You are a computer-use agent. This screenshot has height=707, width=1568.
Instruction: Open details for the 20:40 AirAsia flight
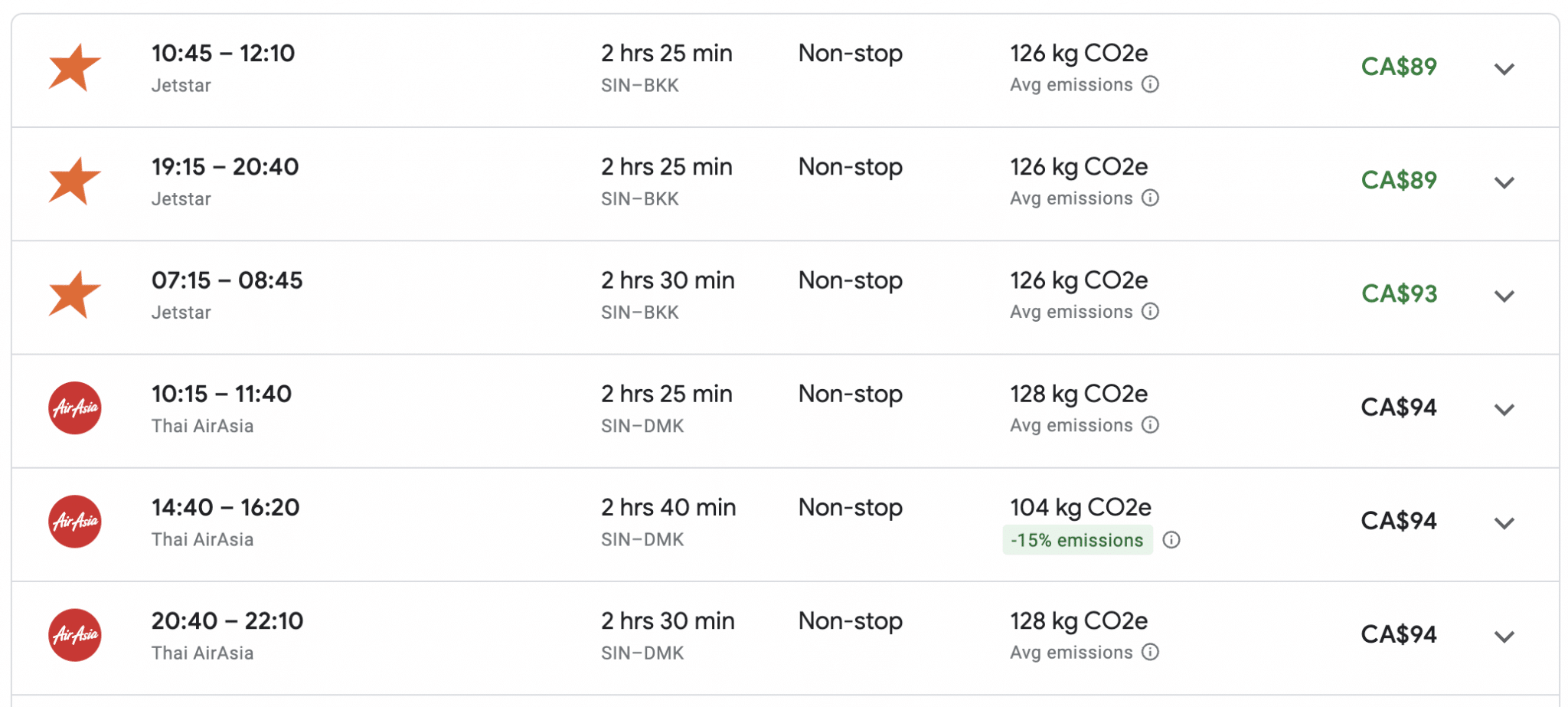point(1504,635)
